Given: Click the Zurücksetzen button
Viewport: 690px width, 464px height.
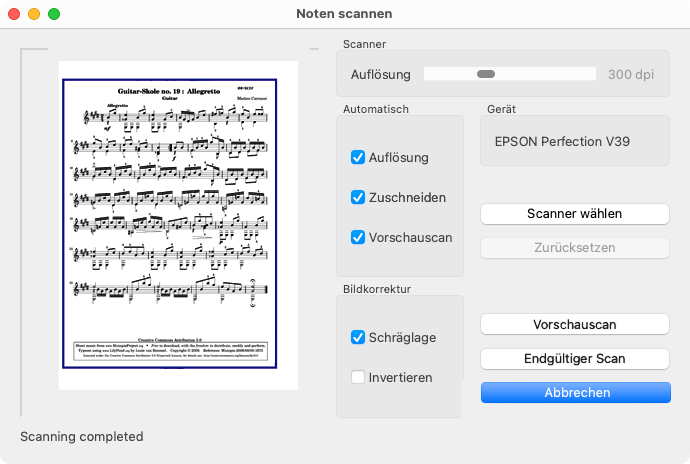Looking at the screenshot, I should 574,248.
